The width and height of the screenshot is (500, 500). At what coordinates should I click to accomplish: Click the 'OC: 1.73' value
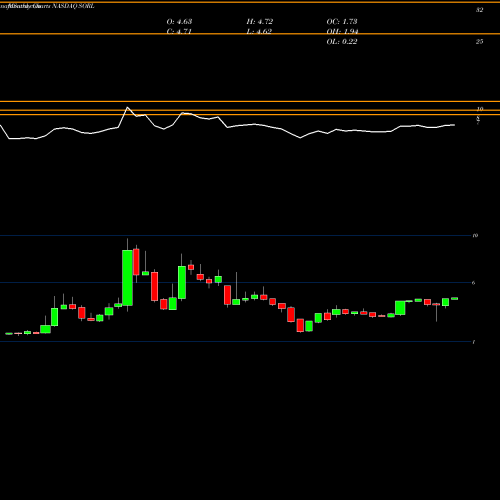pyautogui.click(x=342, y=22)
